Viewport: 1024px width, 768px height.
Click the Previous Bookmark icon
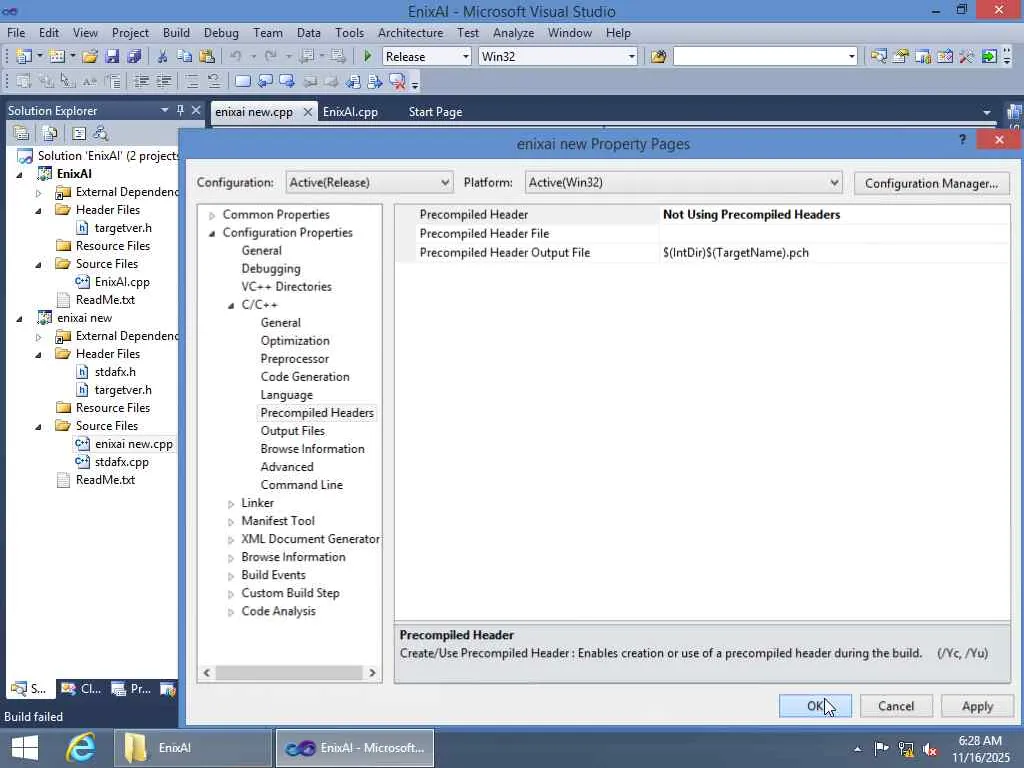click(264, 82)
